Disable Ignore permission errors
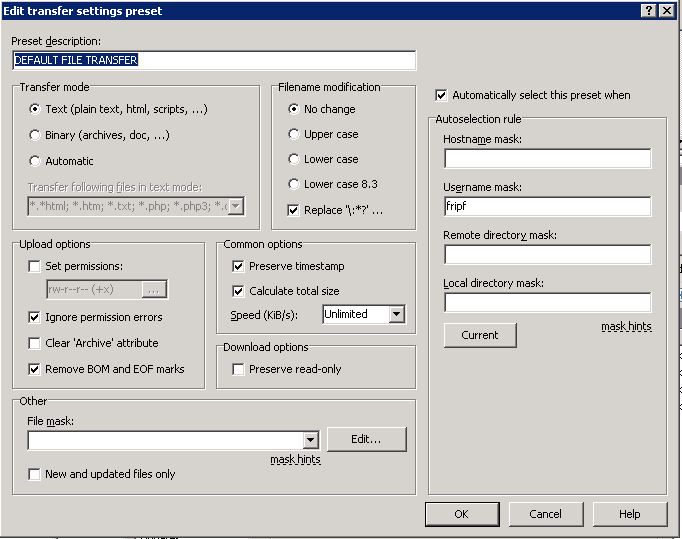 35,318
